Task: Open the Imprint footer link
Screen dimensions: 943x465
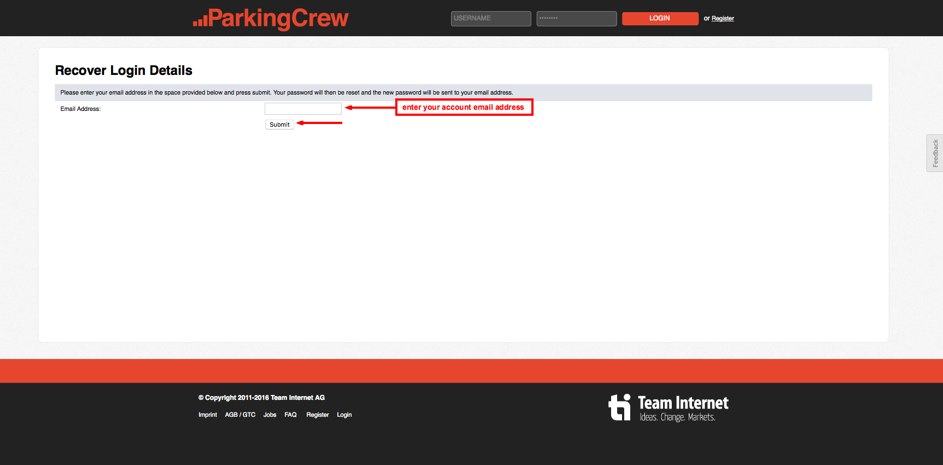Action: [207, 414]
